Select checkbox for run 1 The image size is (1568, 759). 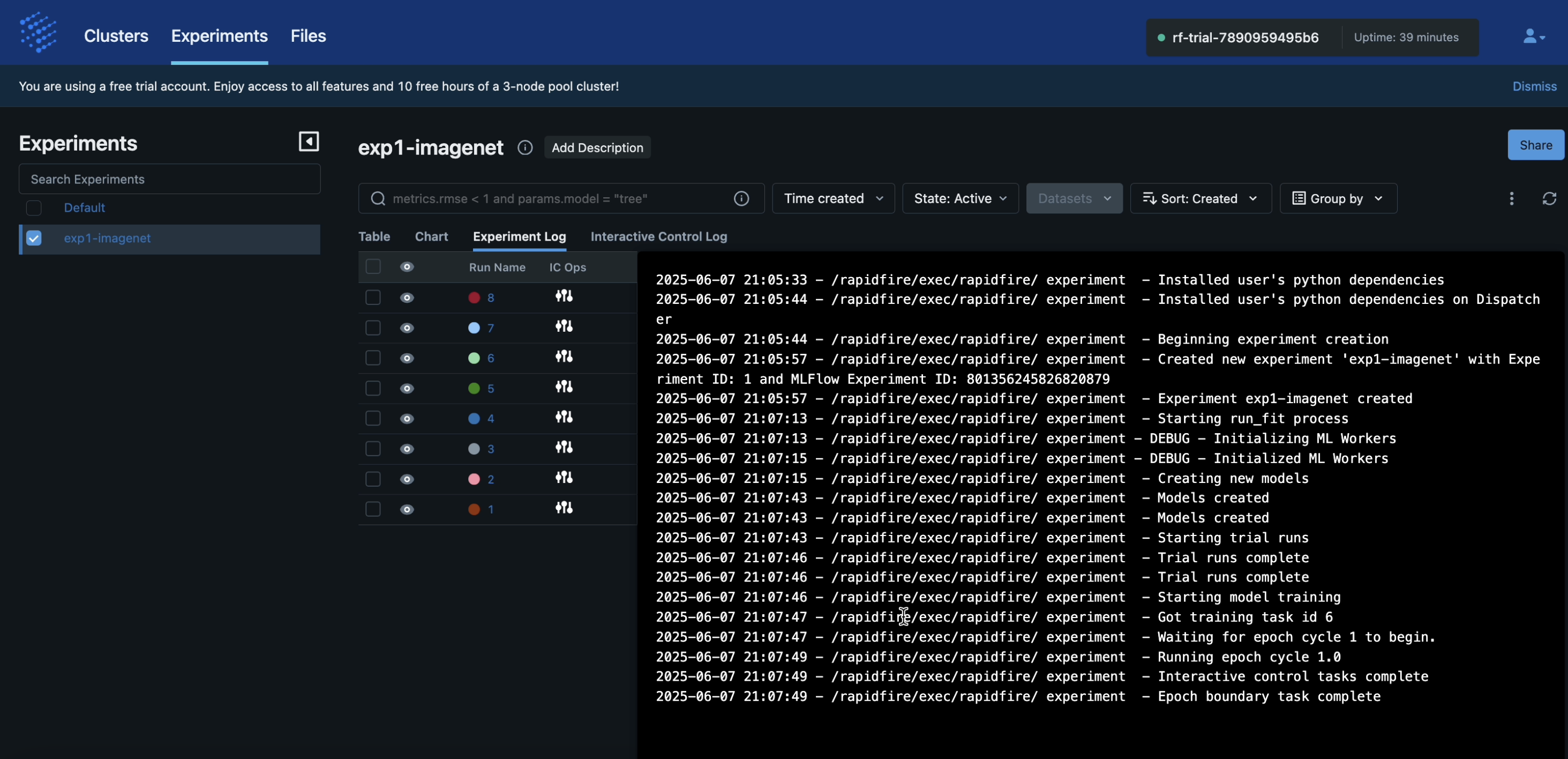point(373,509)
